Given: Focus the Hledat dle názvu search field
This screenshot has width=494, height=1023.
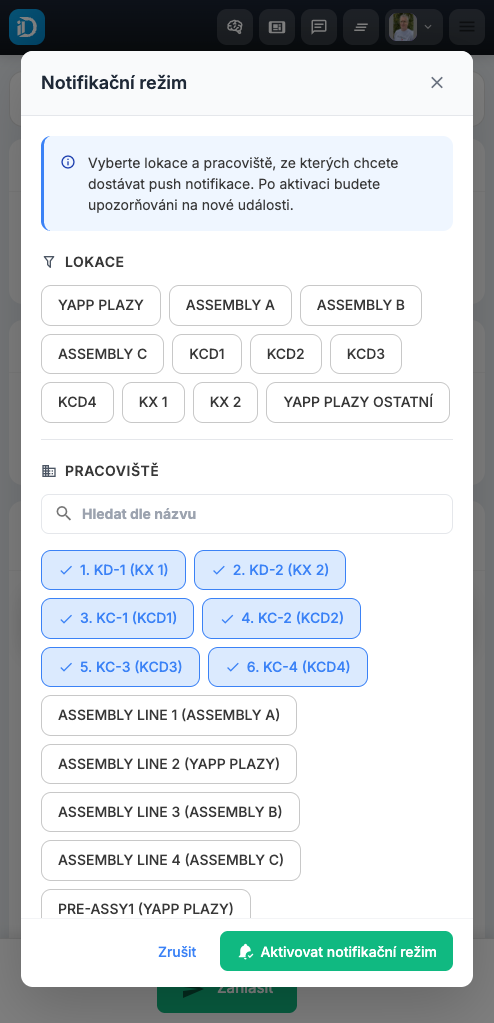Looking at the screenshot, I should pos(247,513).
